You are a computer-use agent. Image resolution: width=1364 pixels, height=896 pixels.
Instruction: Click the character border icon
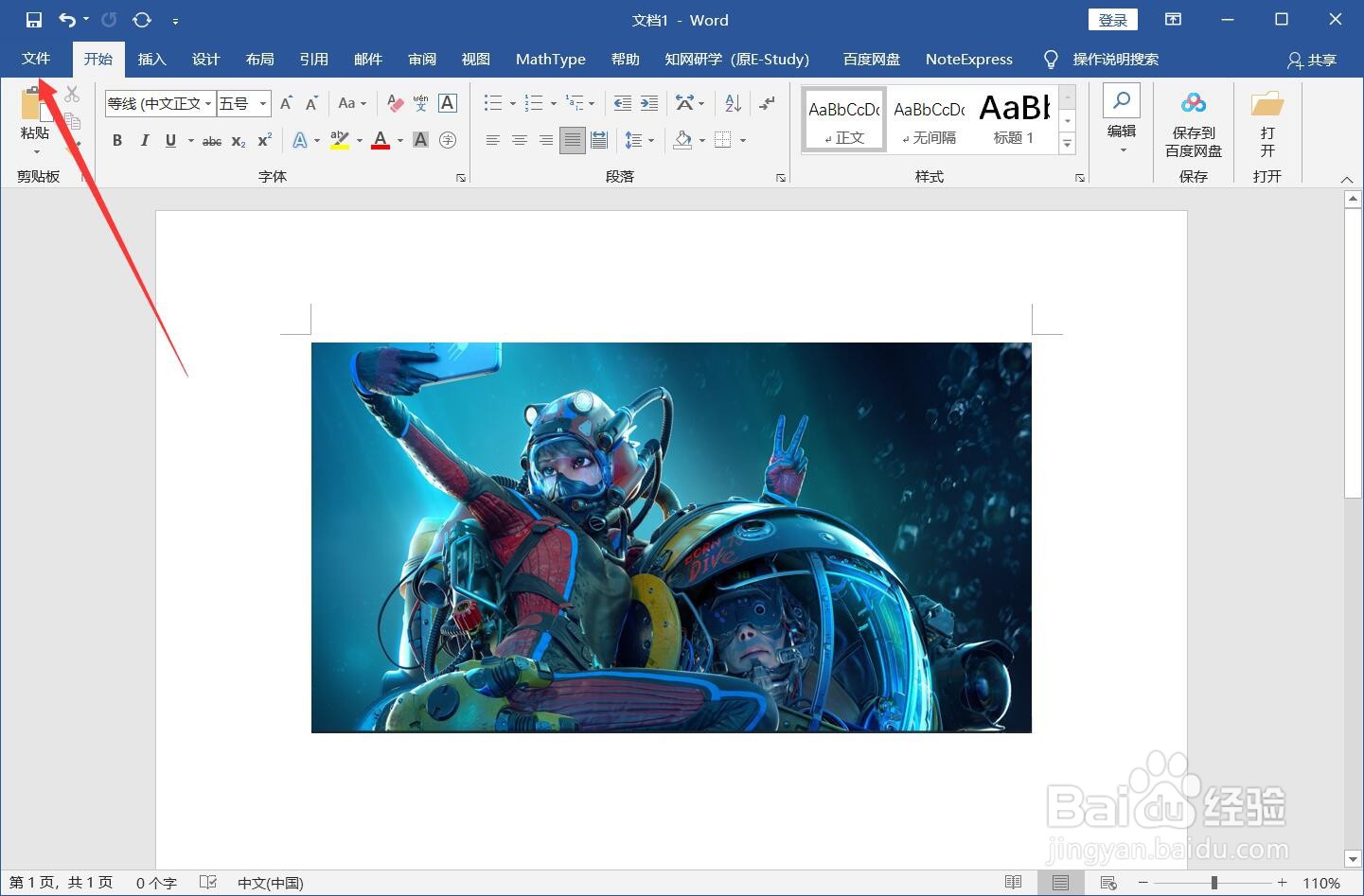pyautogui.click(x=448, y=103)
